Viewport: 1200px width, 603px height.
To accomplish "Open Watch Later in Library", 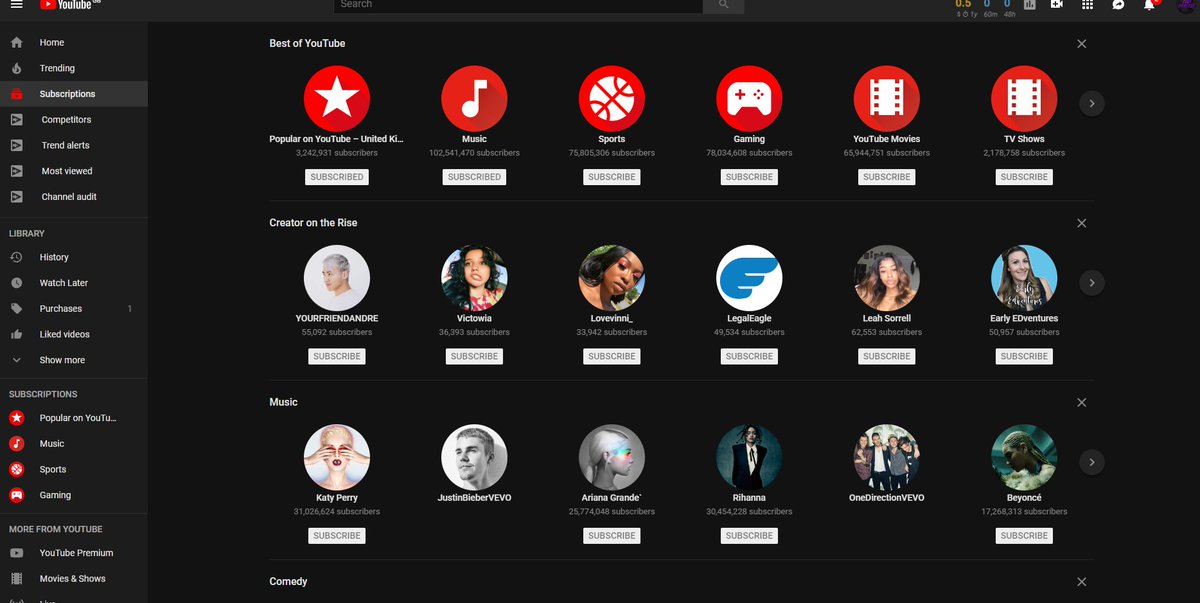I will coord(74,283).
